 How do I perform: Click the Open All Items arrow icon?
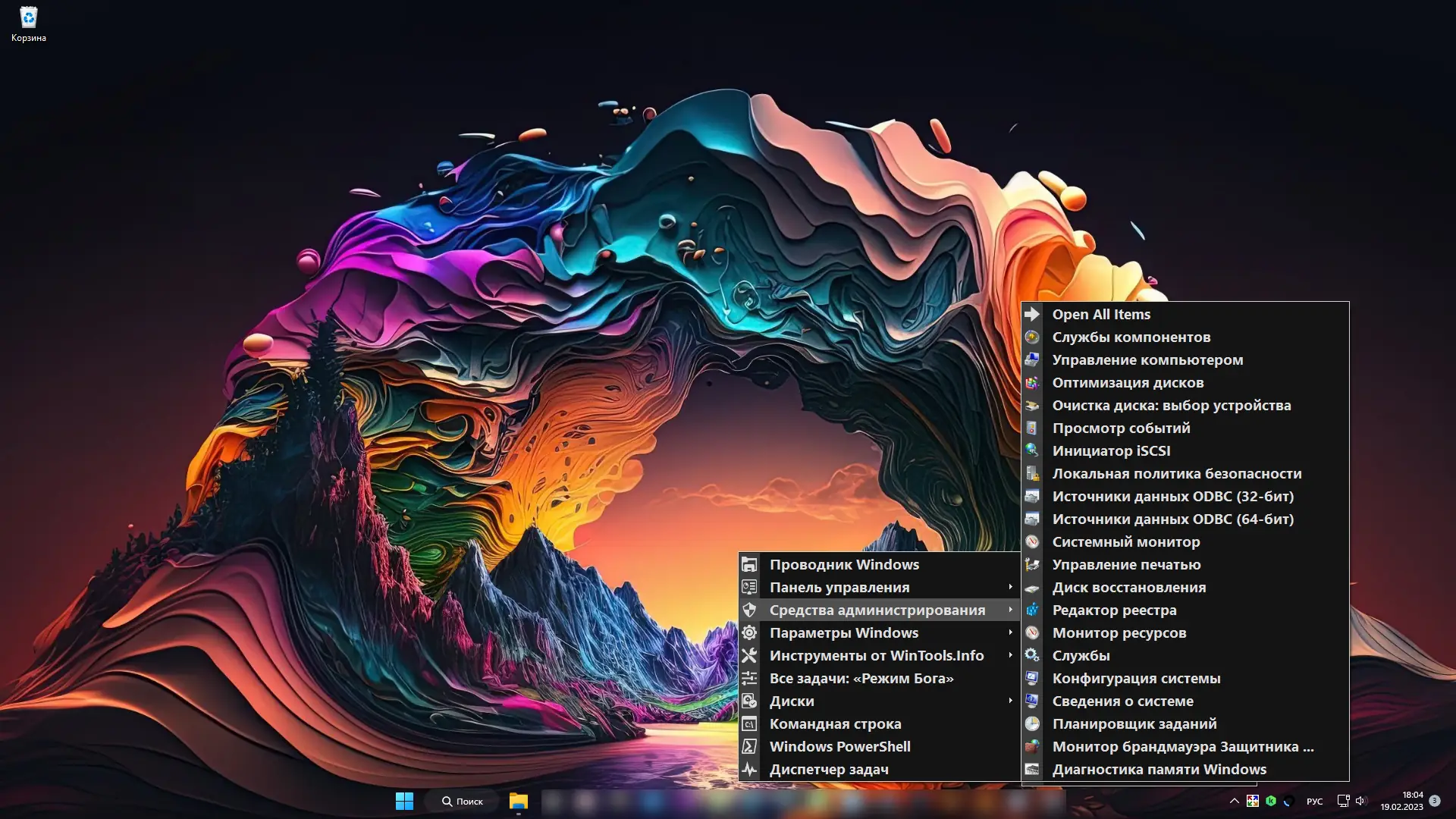click(1032, 314)
